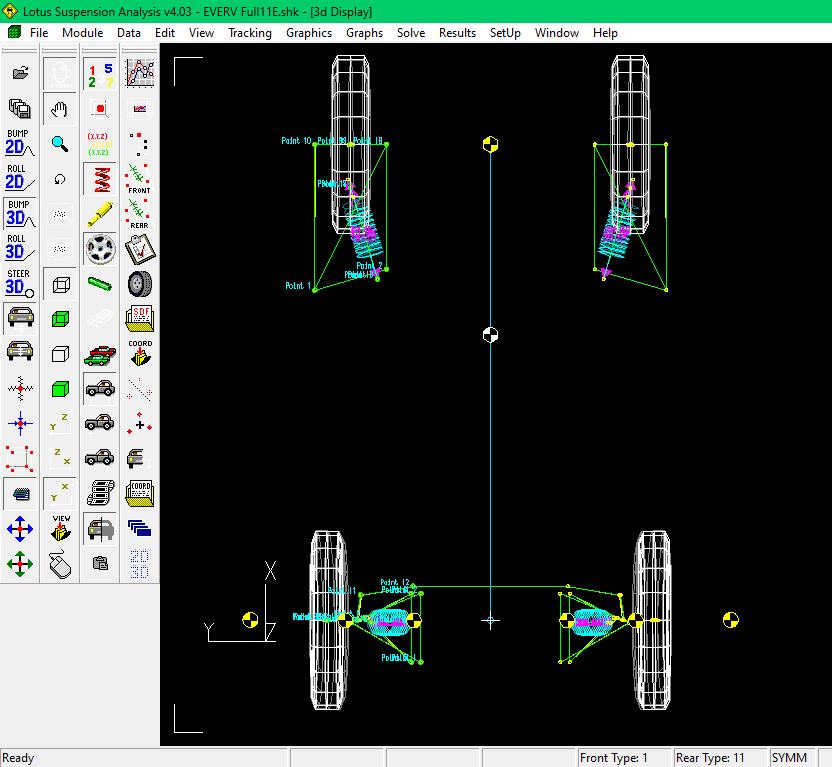Open the File menu
The height and width of the screenshot is (767, 832).
(x=39, y=33)
